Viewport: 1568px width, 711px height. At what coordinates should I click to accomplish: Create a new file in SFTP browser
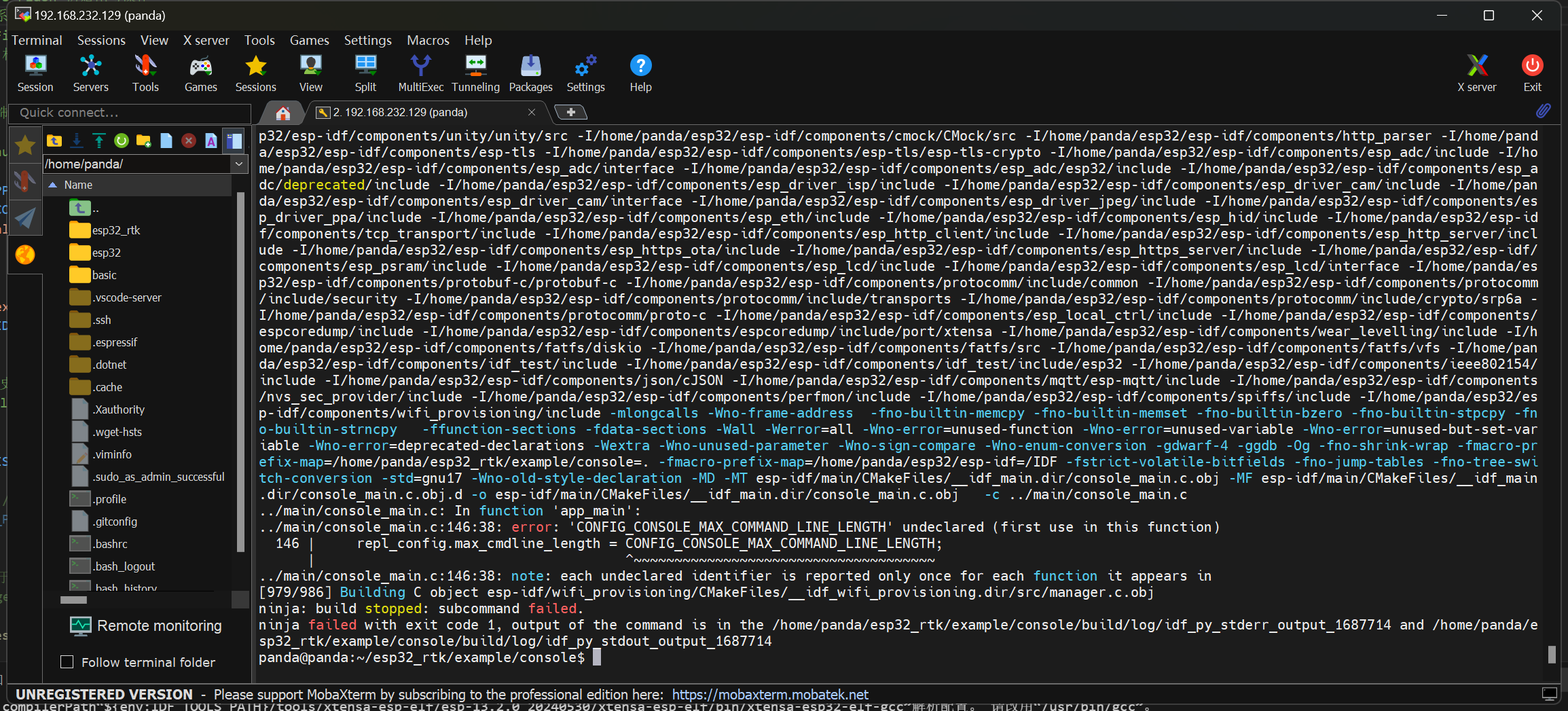tap(166, 141)
